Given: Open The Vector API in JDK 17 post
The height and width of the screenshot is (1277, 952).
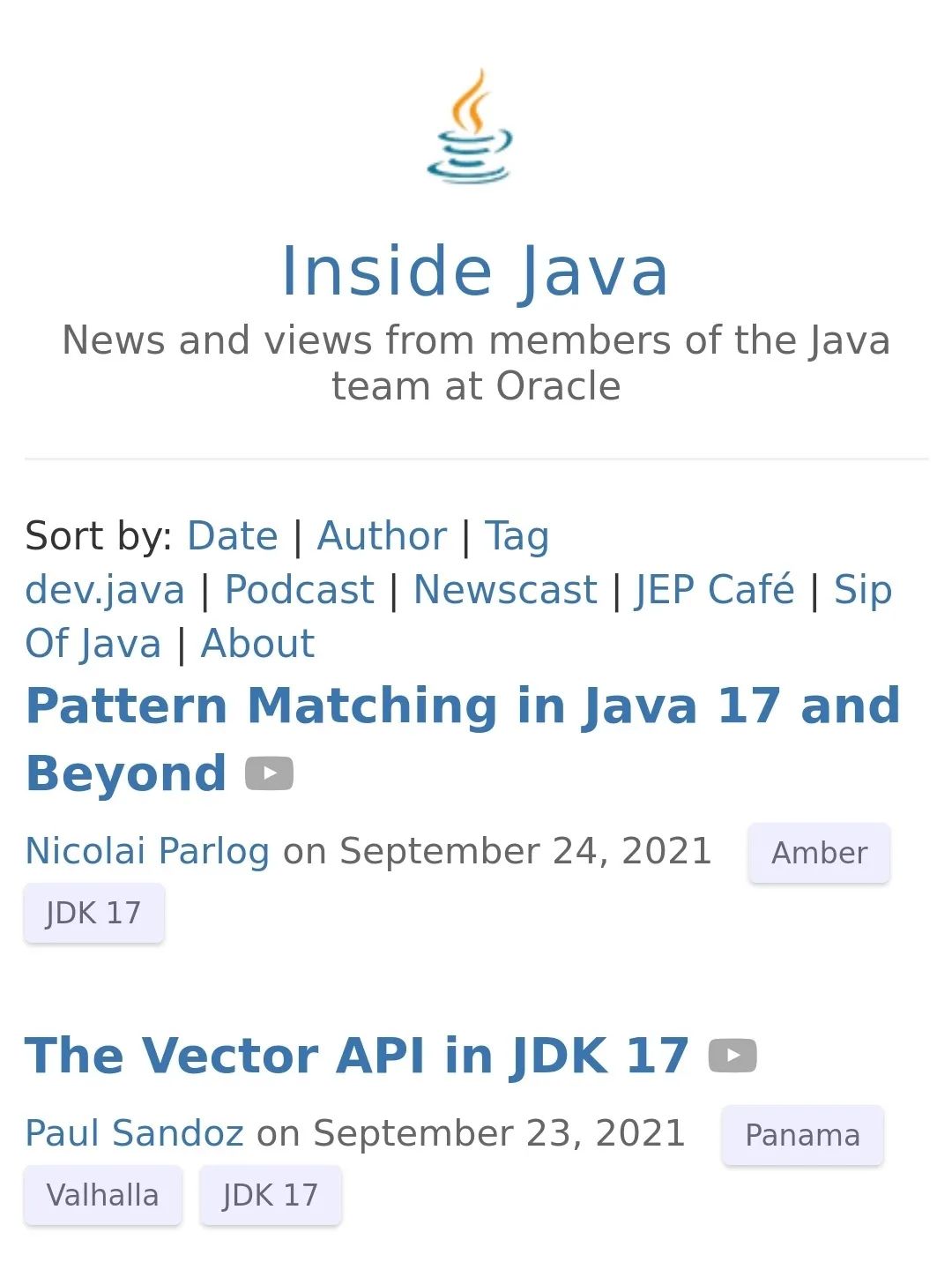Looking at the screenshot, I should point(356,1056).
